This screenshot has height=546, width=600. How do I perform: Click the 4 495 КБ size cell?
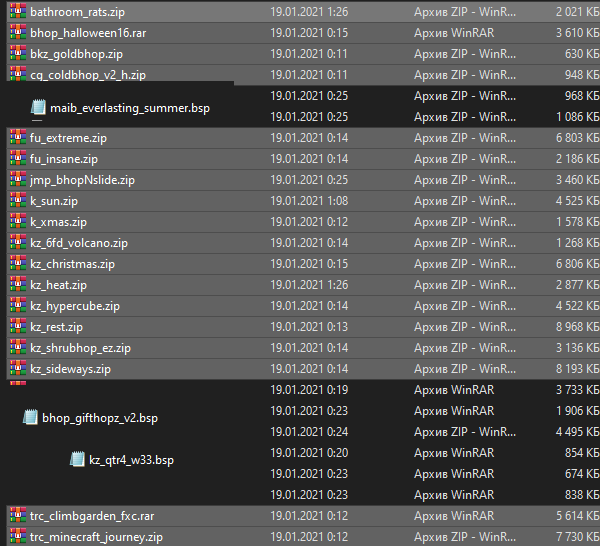tap(577, 432)
